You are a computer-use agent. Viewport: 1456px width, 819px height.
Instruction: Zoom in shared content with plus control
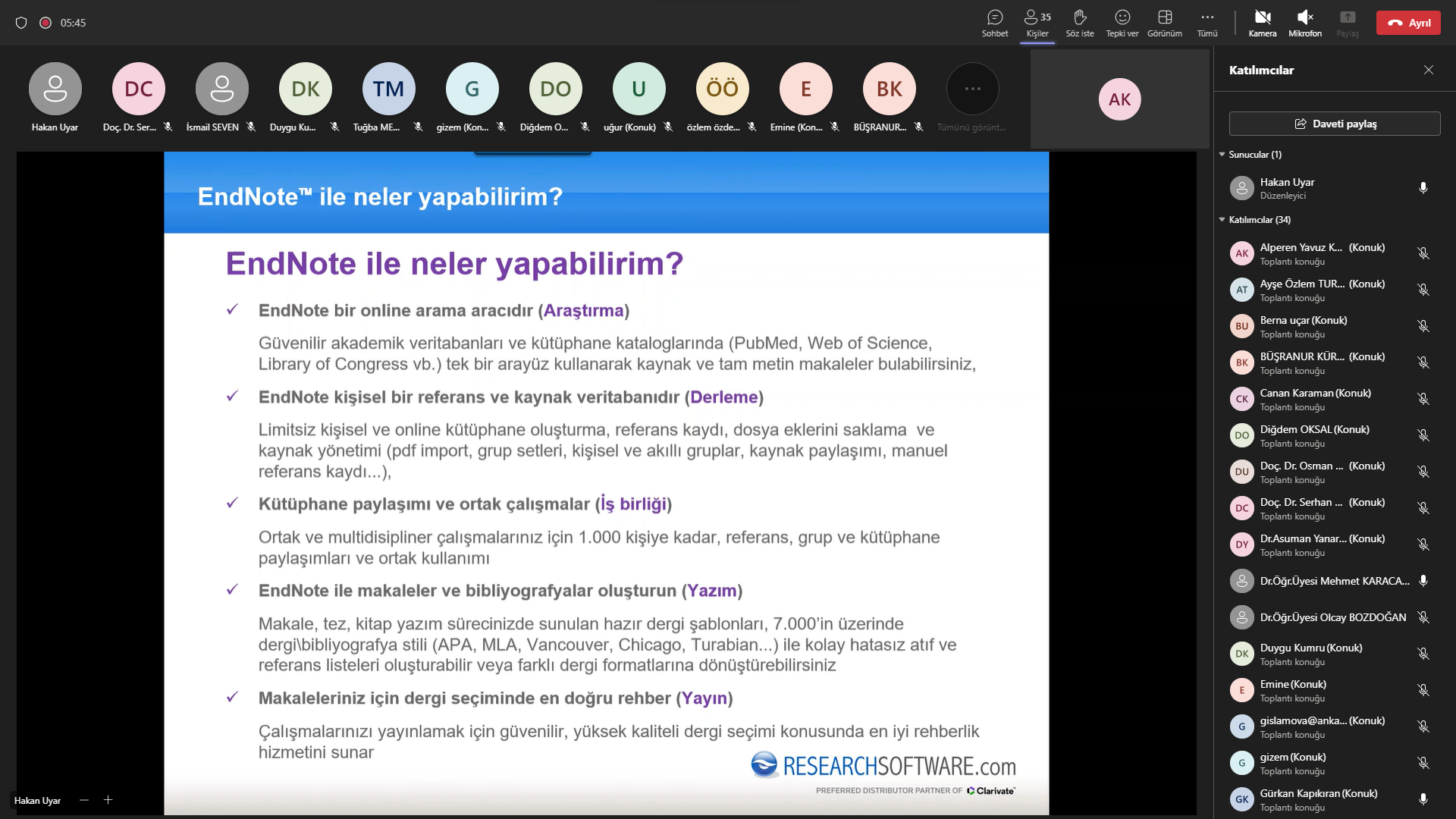click(x=108, y=800)
